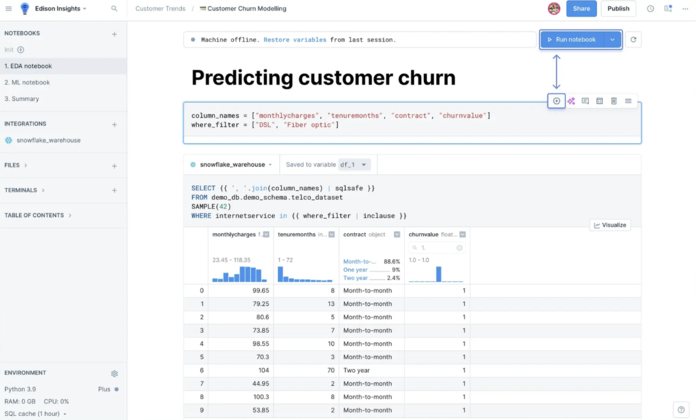Add a new notebook with plus icon

point(114,33)
